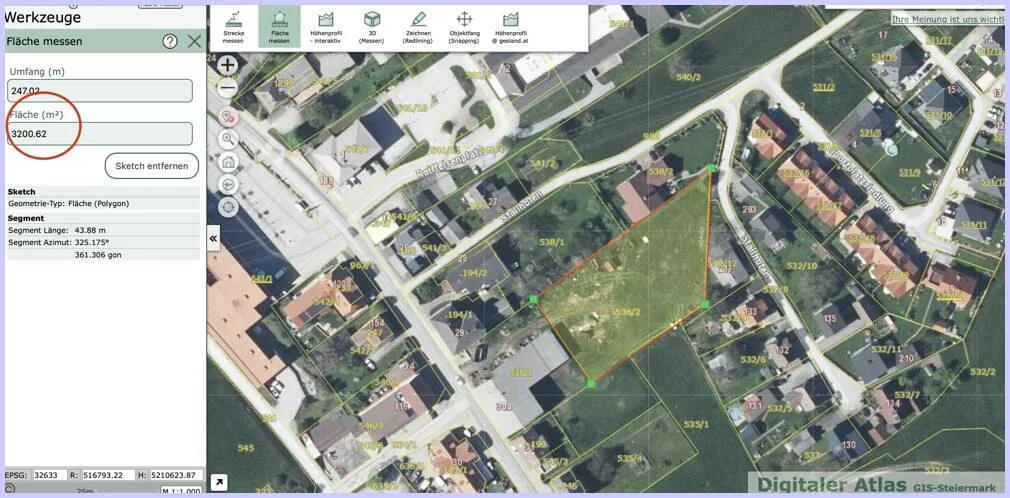Click parcel label 194/2 on the map
The height and width of the screenshot is (498, 1010).
(x=475, y=273)
